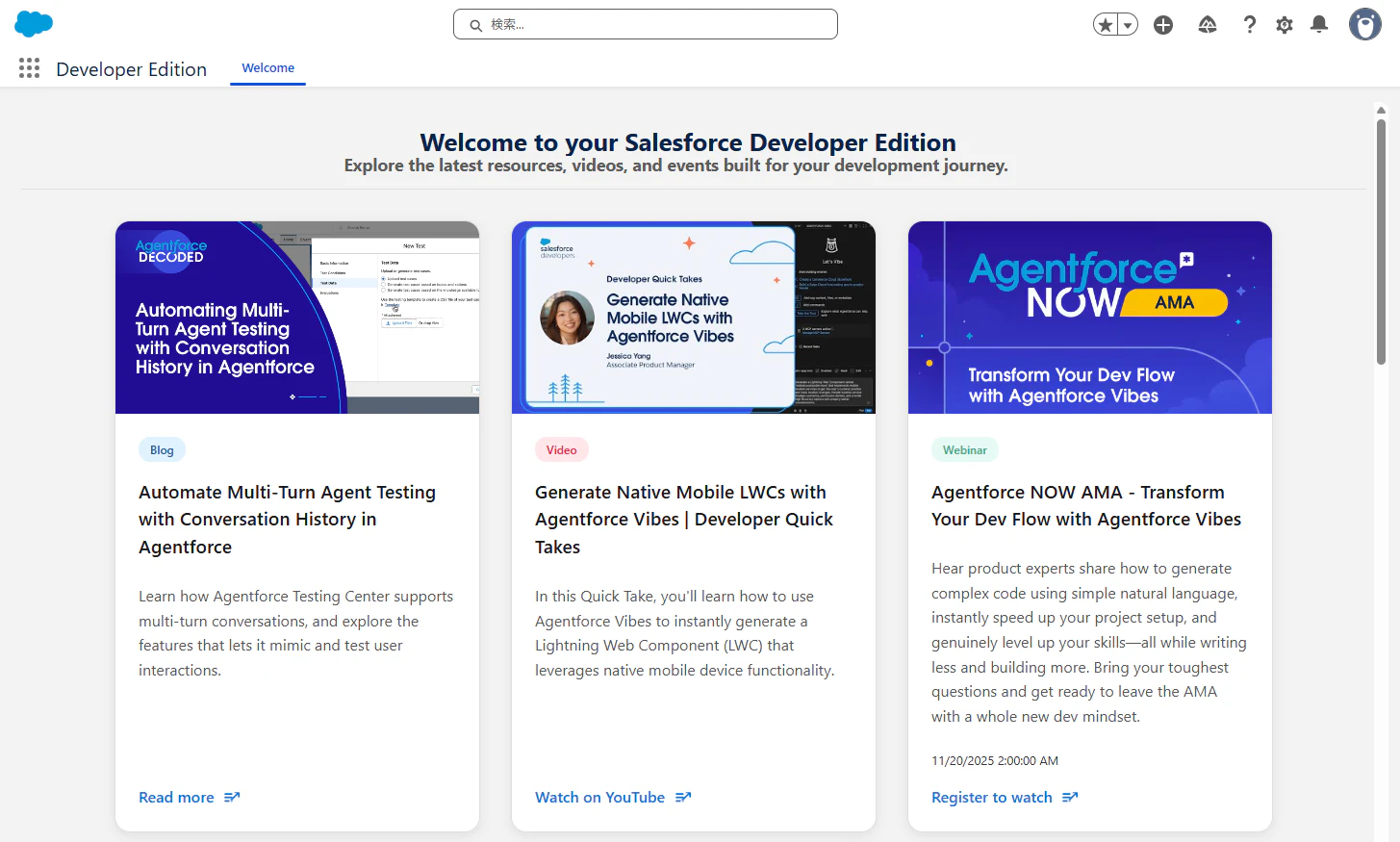Click the Read more link
This screenshot has height=842, width=1400.
point(176,798)
